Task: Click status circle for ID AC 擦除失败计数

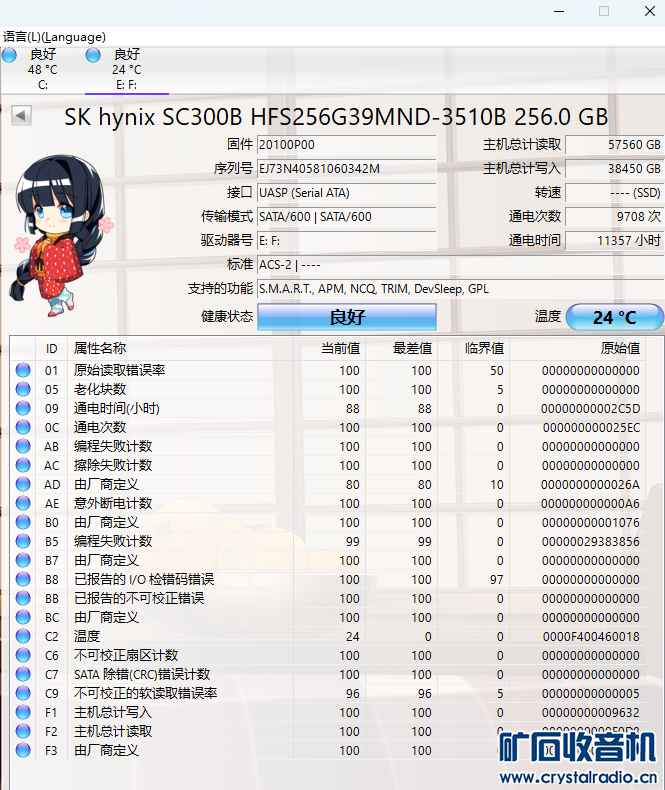Action: pyautogui.click(x=23, y=465)
